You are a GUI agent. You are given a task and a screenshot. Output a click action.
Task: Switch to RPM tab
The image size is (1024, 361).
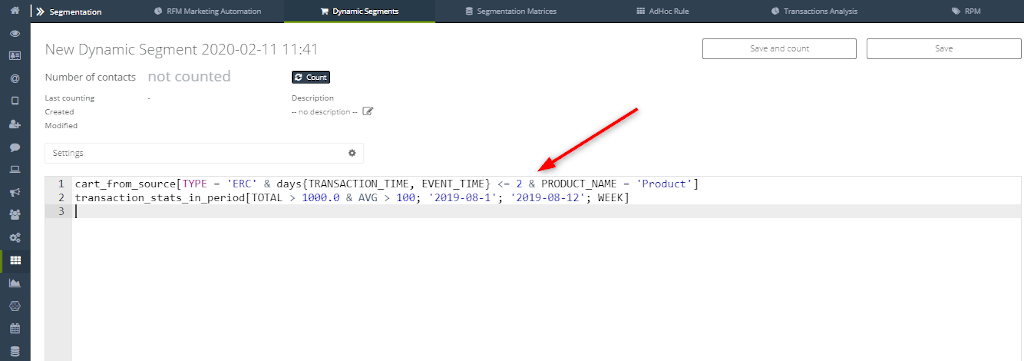(967, 11)
